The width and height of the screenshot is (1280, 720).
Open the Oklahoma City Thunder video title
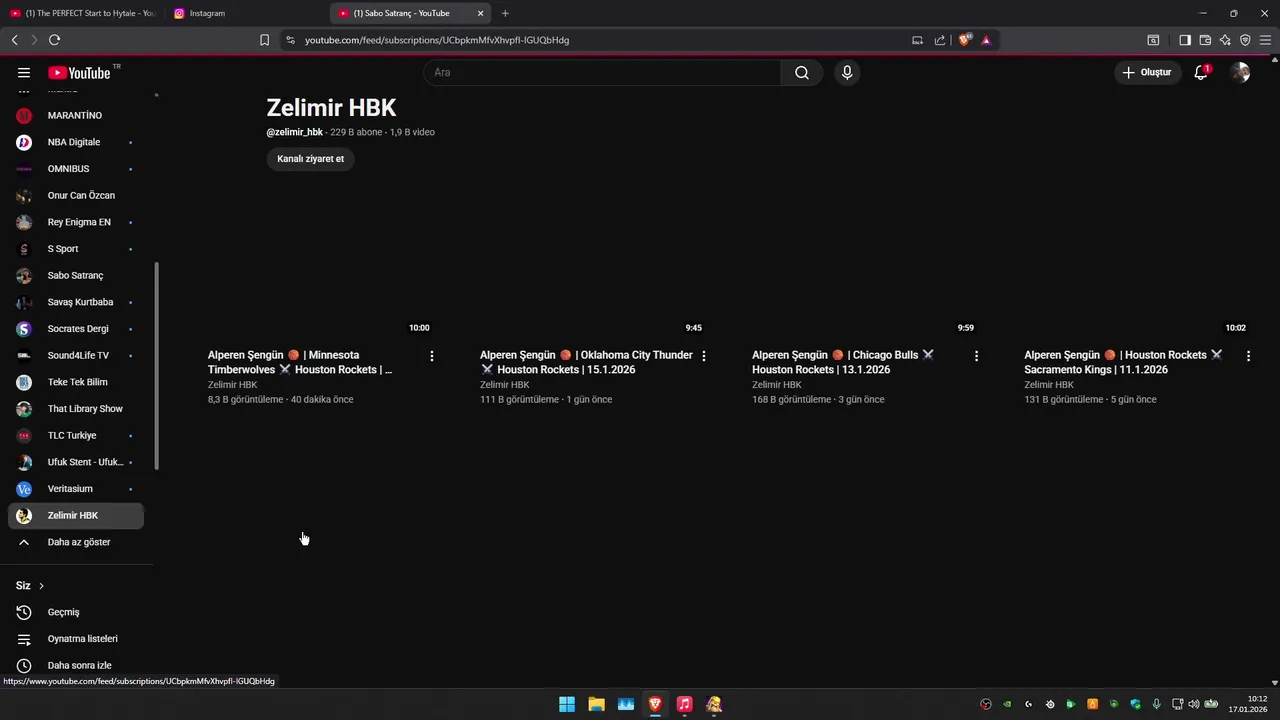(586, 362)
